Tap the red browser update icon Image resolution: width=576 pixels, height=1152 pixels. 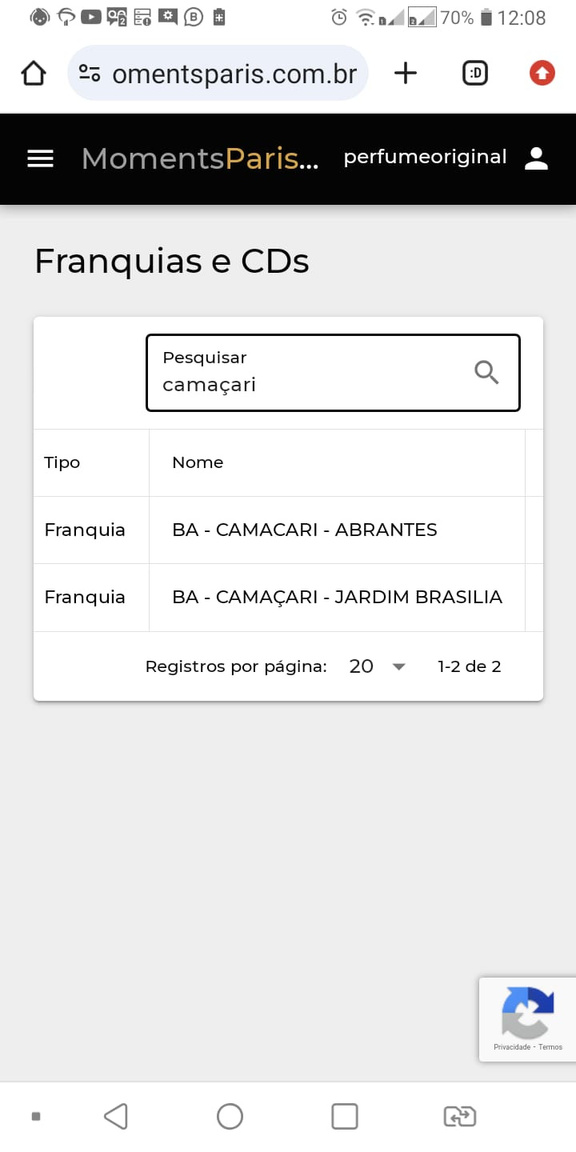click(542, 73)
